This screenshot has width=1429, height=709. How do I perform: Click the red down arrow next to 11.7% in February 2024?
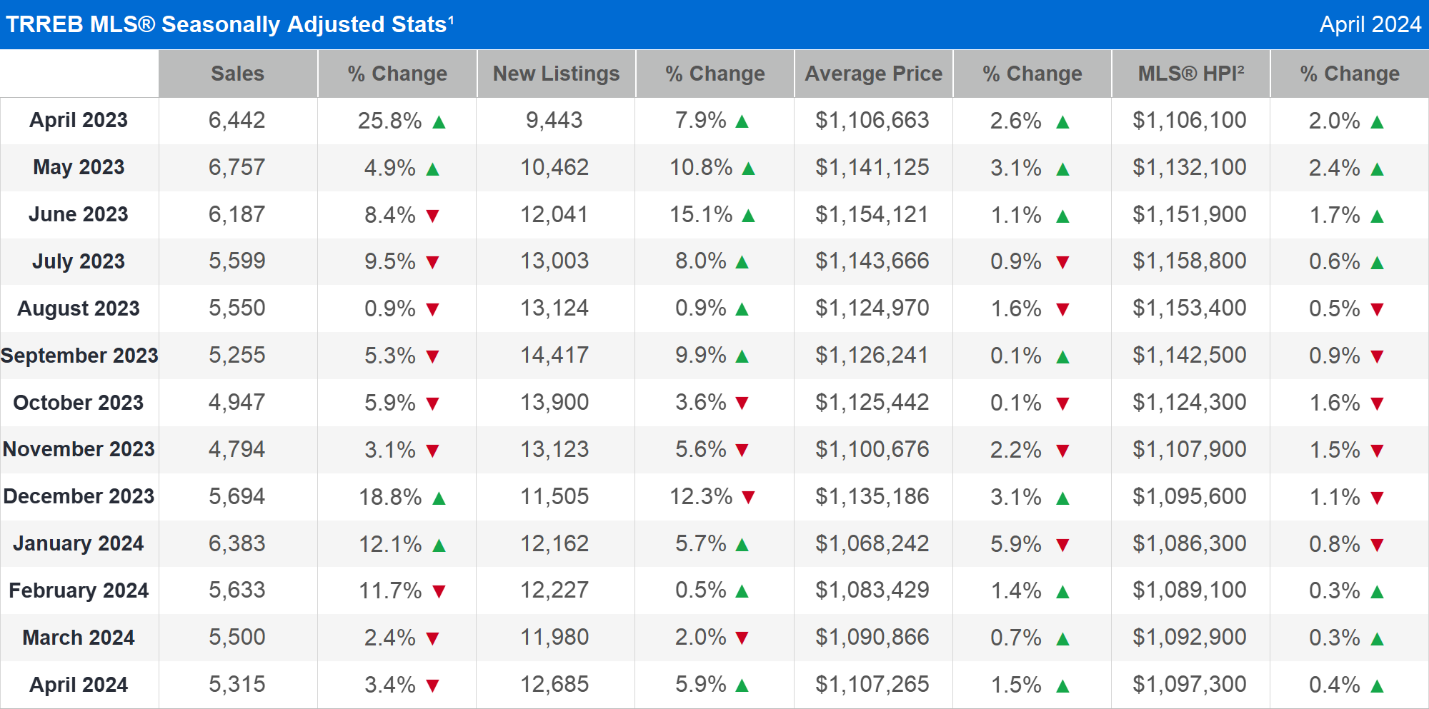point(439,592)
